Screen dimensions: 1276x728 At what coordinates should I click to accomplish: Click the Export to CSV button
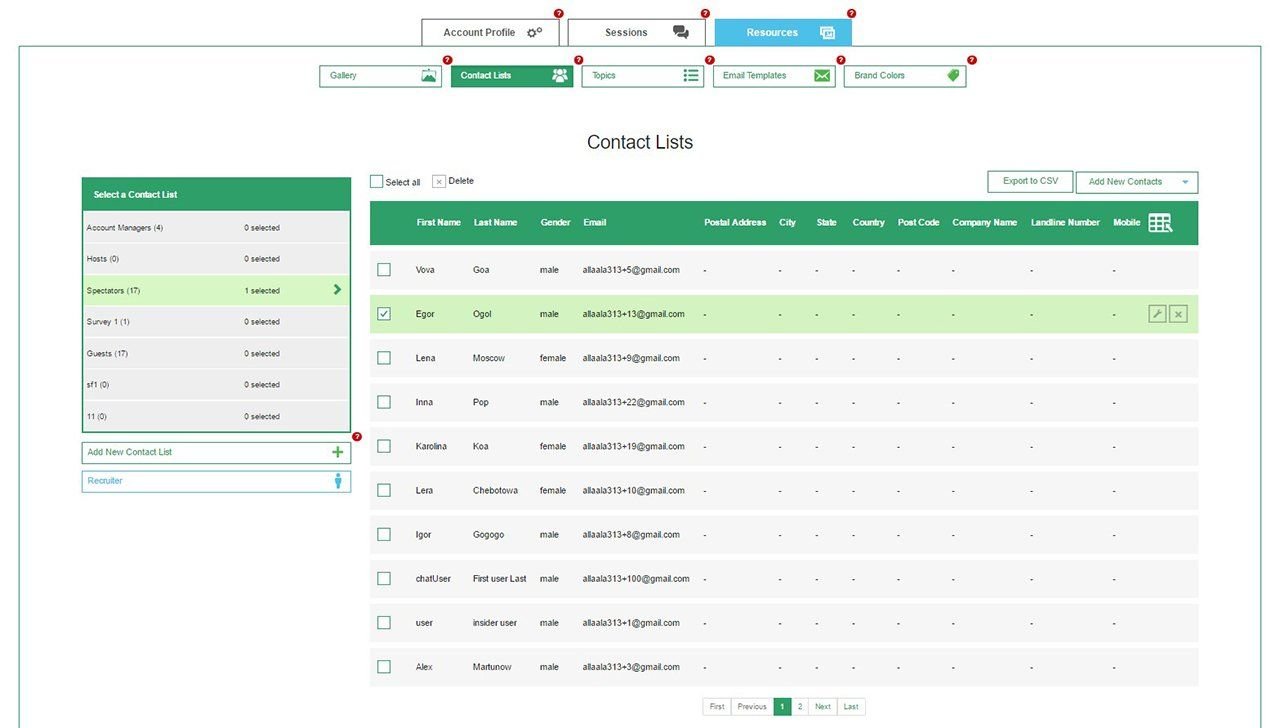[x=1030, y=181]
